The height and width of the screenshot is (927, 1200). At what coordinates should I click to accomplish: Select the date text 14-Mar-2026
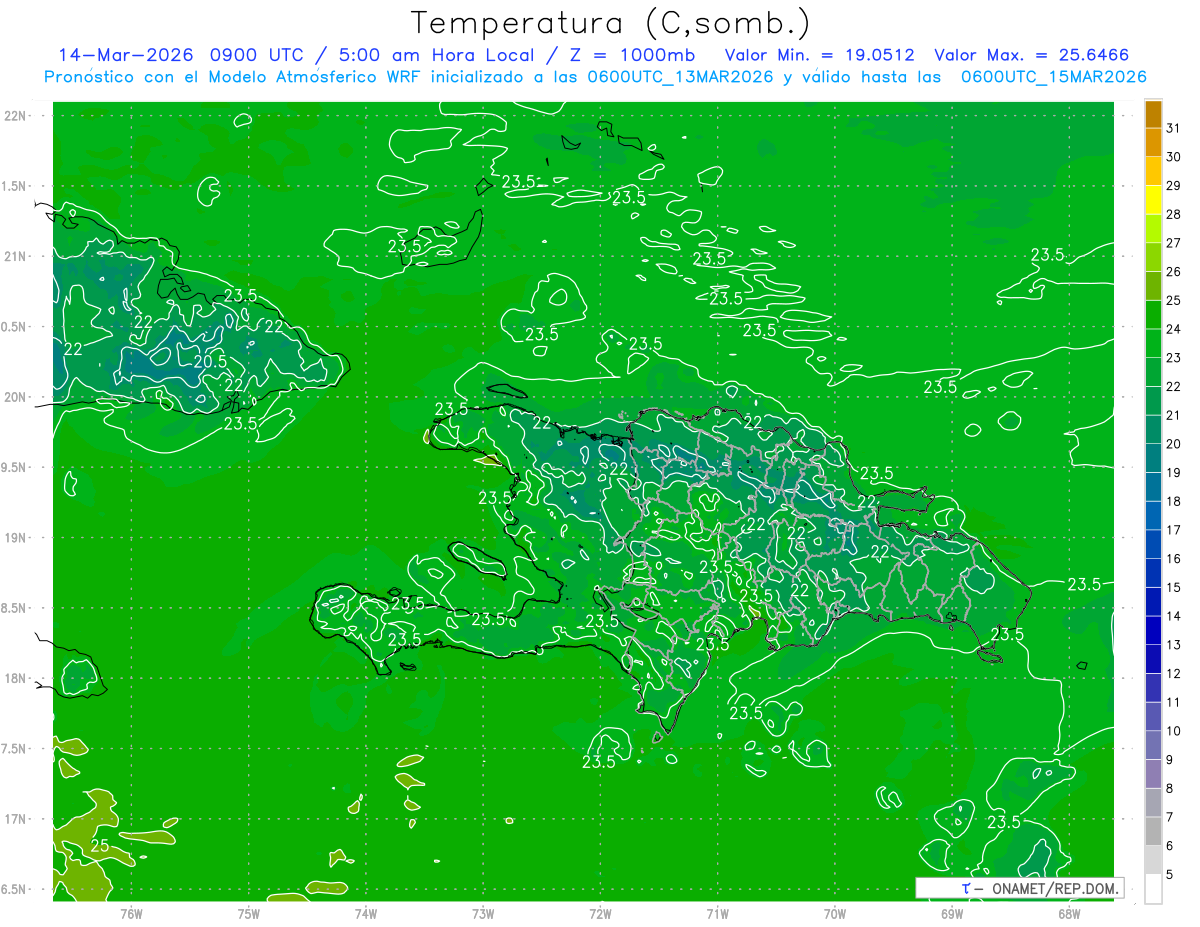click(x=128, y=55)
